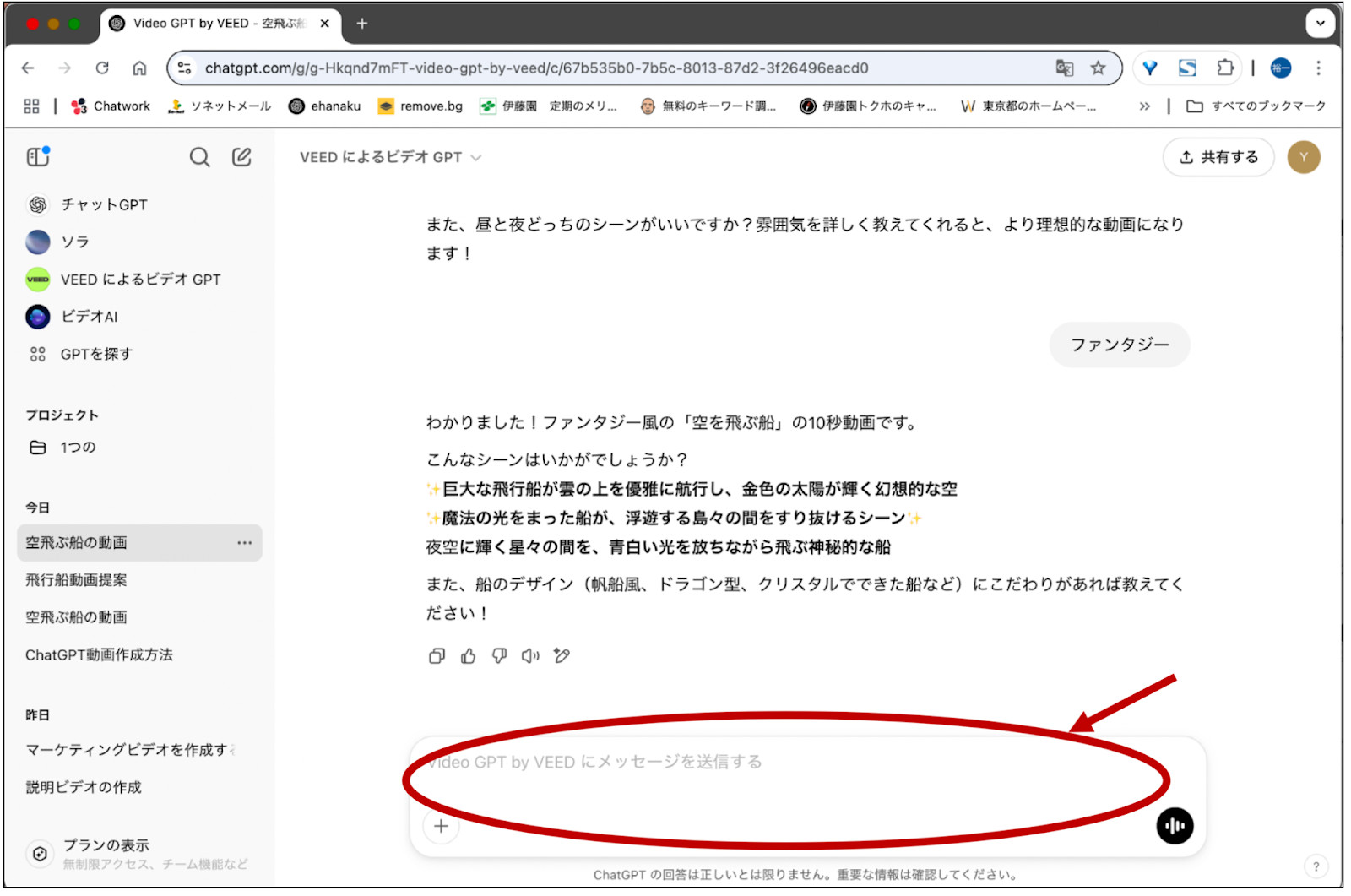Attach a file with plus button

click(x=441, y=827)
